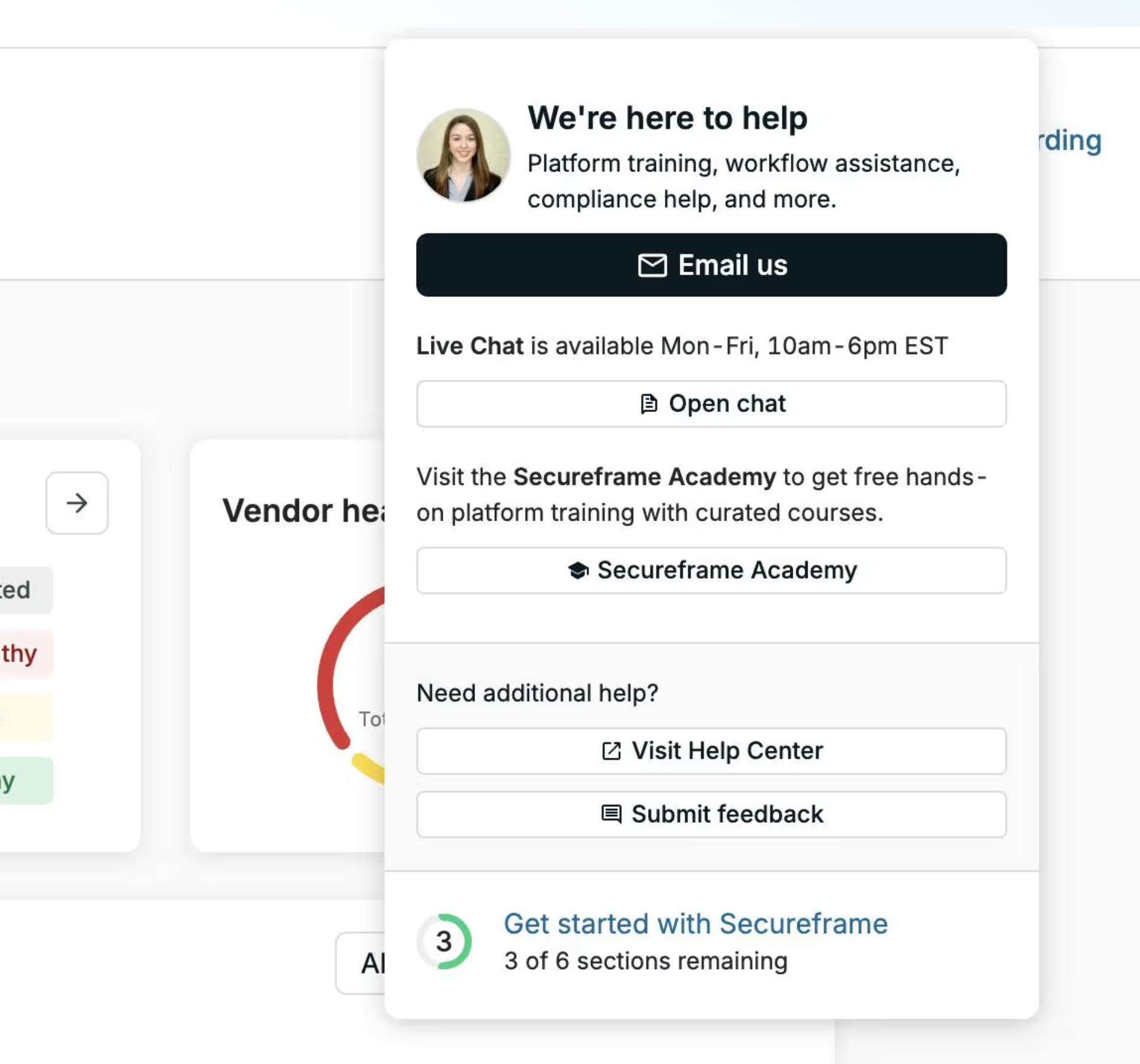
Task: Click 'Need additional help?' text
Action: tap(537, 693)
